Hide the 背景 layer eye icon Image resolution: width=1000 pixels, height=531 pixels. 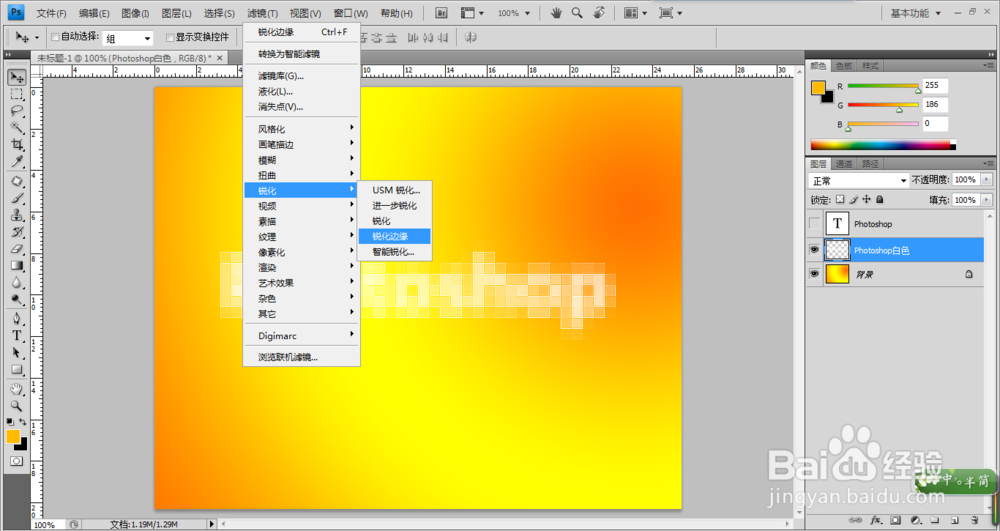click(814, 274)
